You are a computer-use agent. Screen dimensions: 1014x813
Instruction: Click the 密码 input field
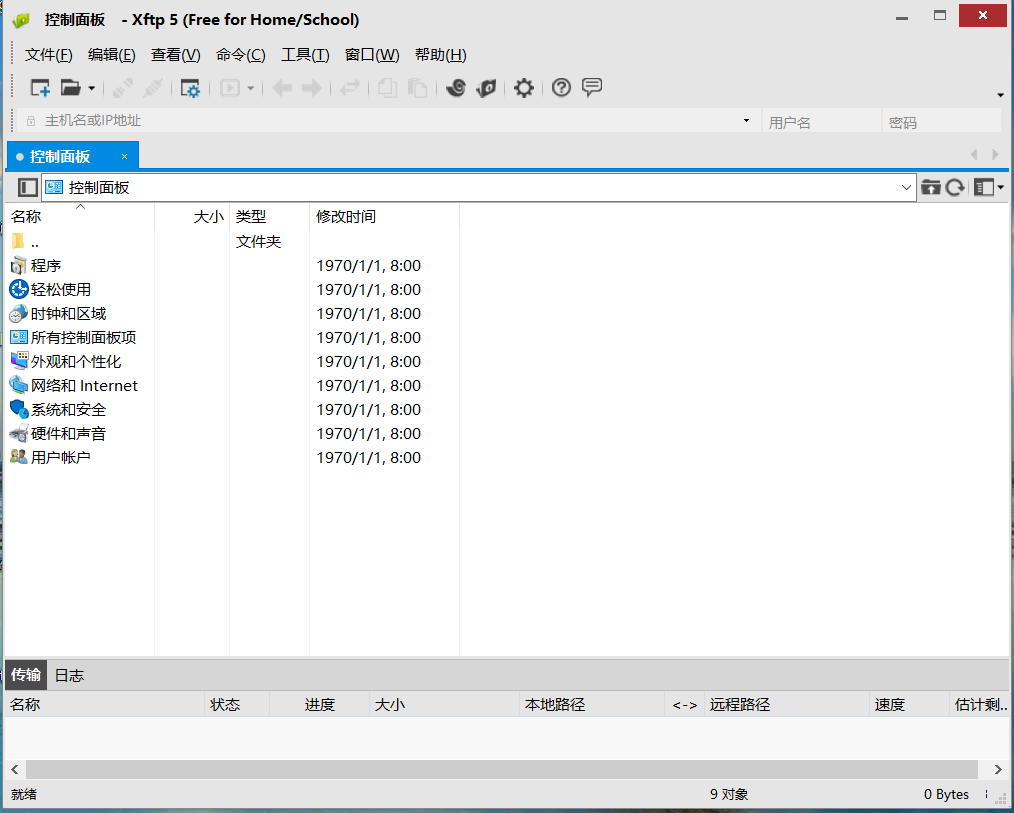pyautogui.click(x=941, y=122)
